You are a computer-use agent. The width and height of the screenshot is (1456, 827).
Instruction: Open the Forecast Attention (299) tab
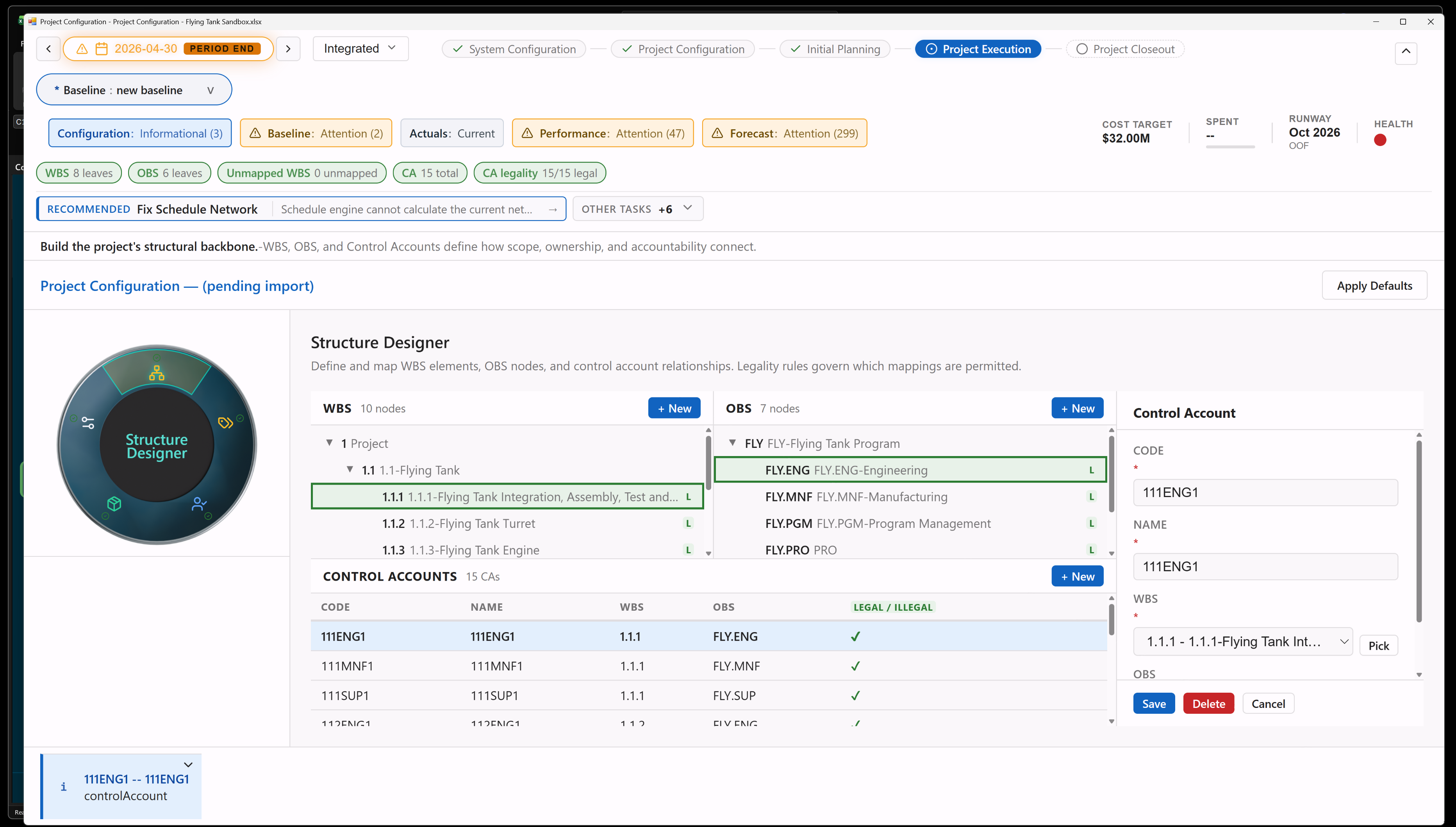tap(785, 134)
